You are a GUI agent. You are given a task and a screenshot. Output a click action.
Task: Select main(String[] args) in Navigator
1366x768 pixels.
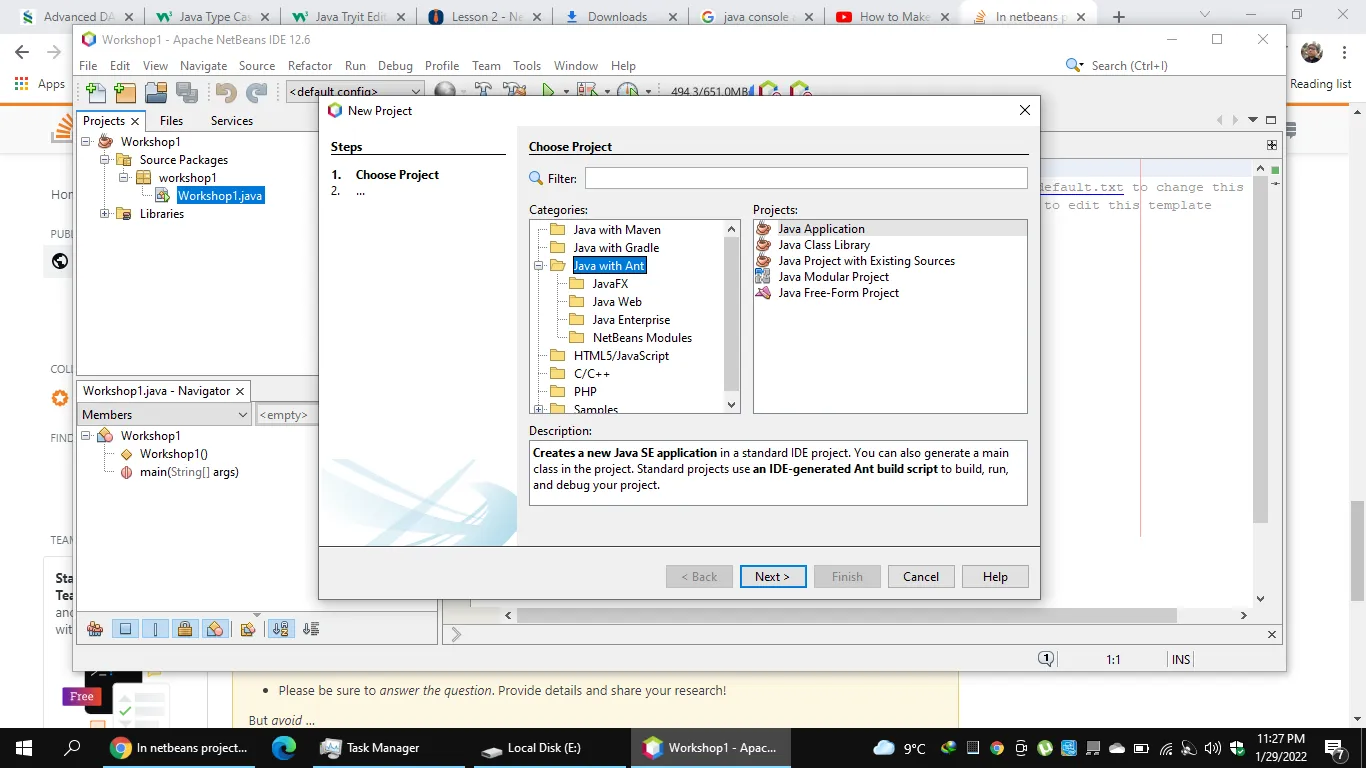189,472
